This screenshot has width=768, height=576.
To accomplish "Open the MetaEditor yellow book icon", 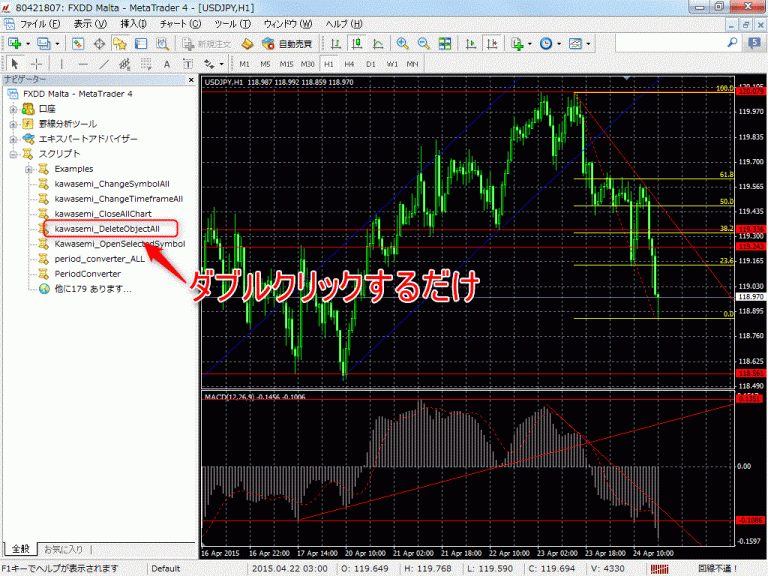I will [247, 44].
